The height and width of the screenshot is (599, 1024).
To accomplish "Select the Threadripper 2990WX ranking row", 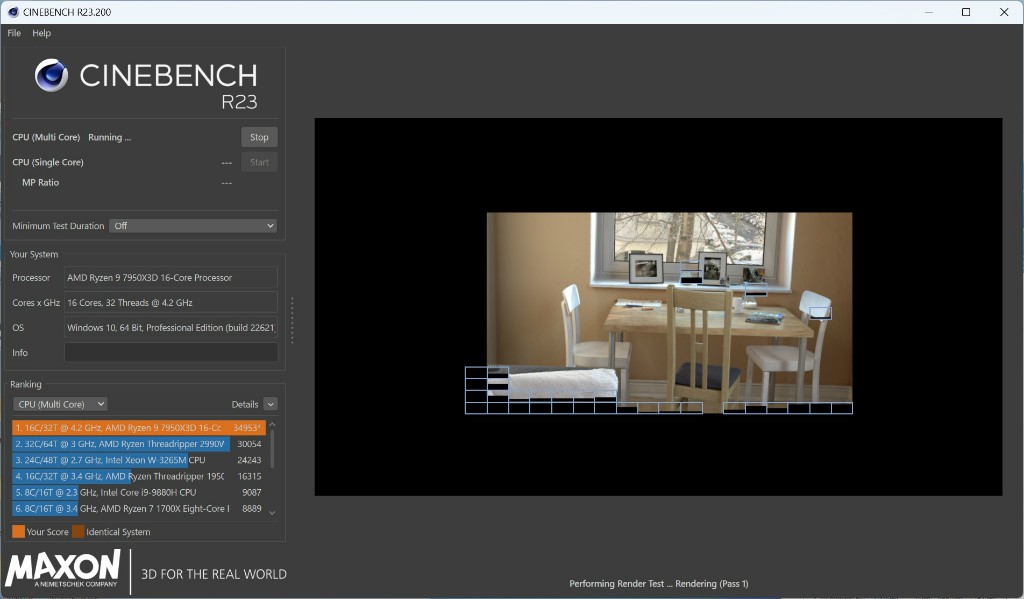I will [138, 444].
